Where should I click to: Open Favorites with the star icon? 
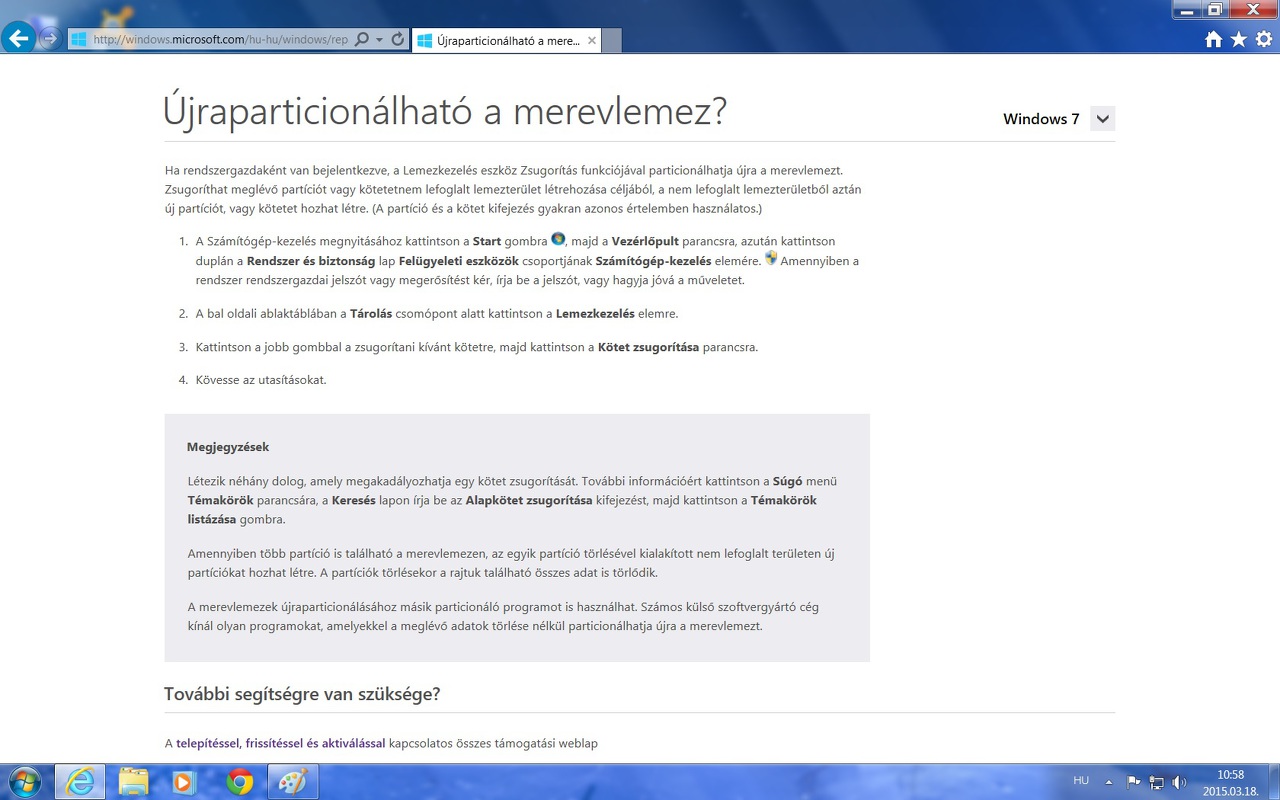(1239, 39)
